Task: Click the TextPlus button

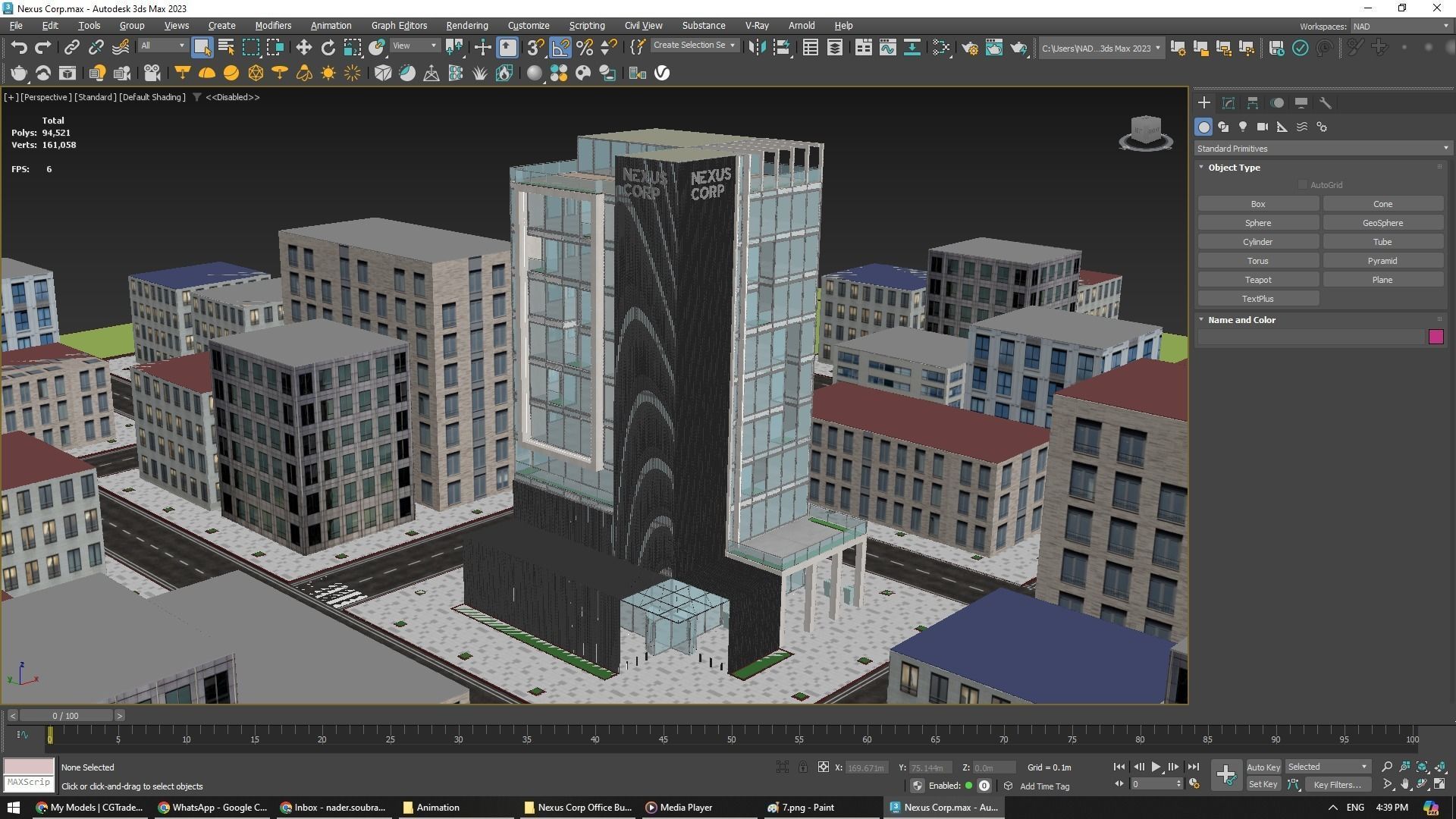Action: tap(1258, 299)
